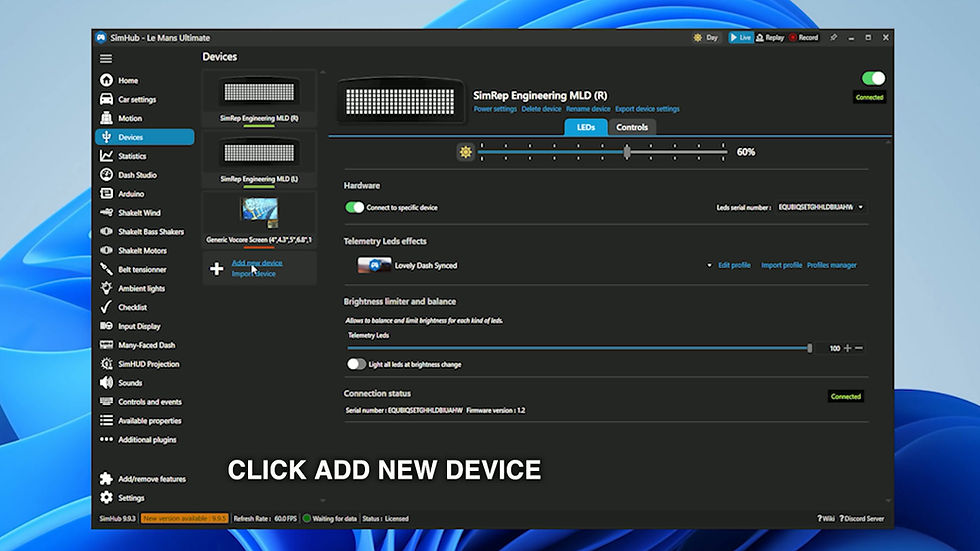This screenshot has width=980, height=551.
Task: Expand the Lovely Dash Synced profile dropdown
Action: point(709,266)
